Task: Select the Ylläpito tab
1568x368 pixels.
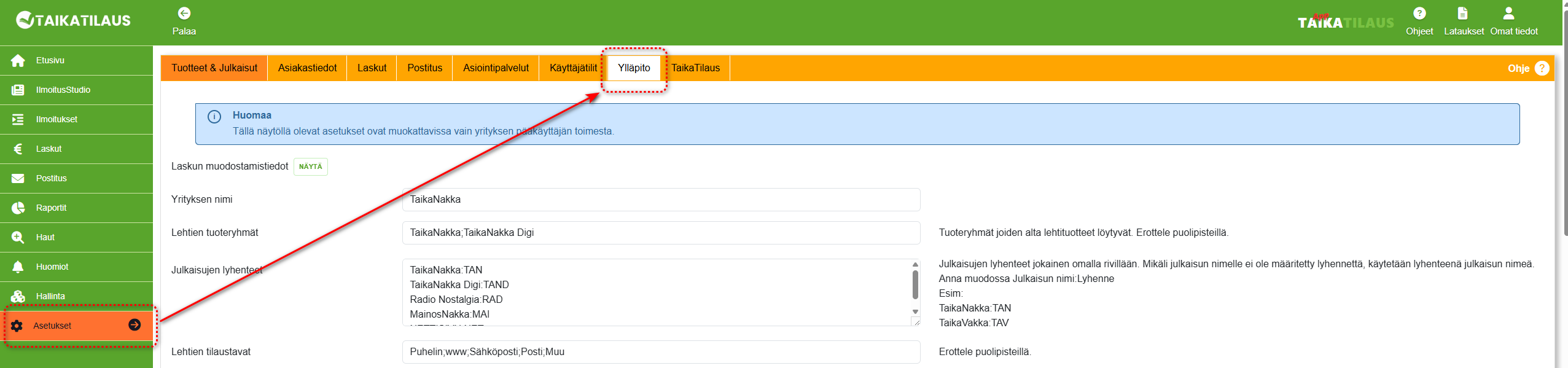Action: tap(634, 68)
